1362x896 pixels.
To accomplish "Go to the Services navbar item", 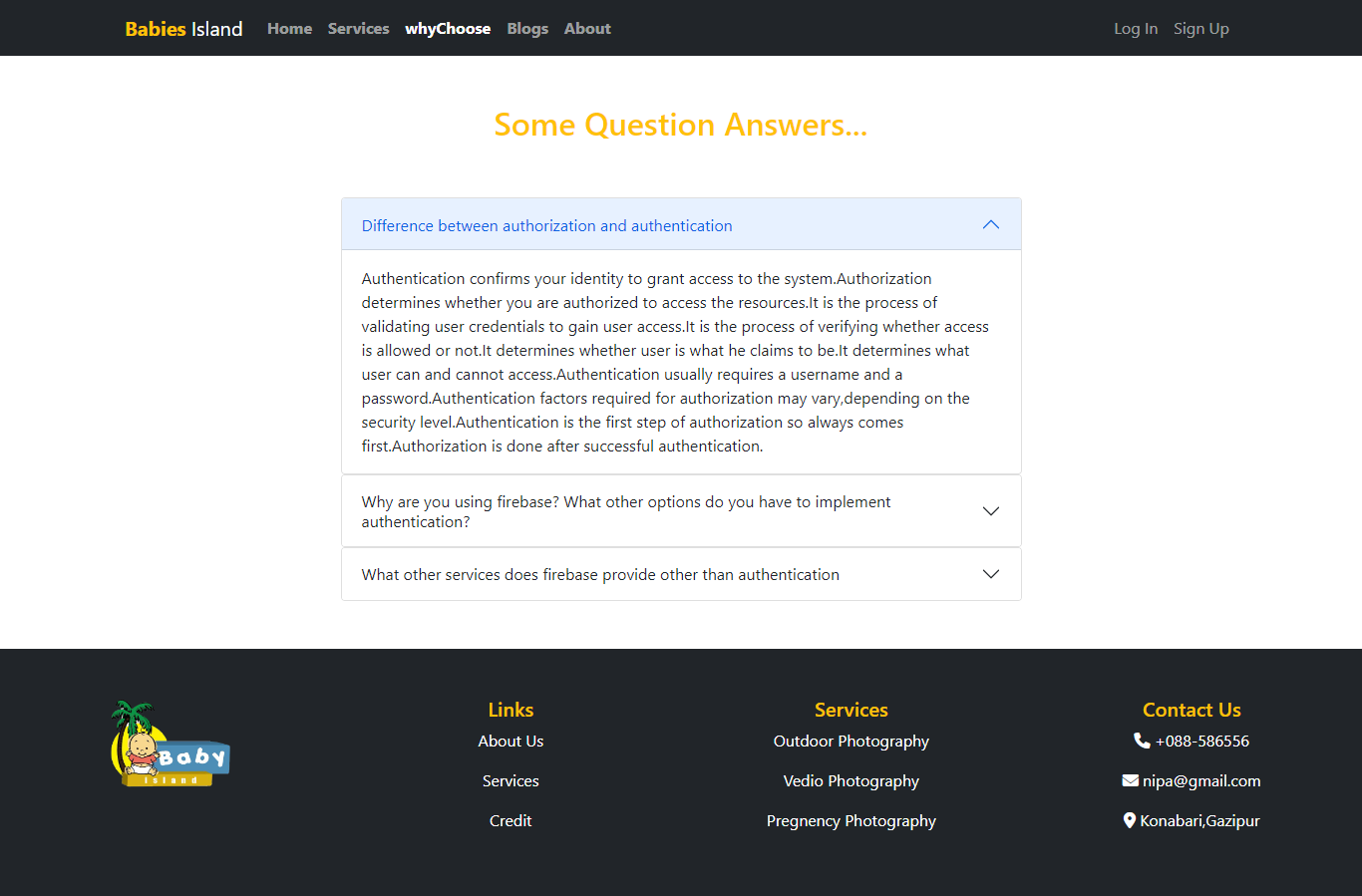I will pyautogui.click(x=358, y=29).
